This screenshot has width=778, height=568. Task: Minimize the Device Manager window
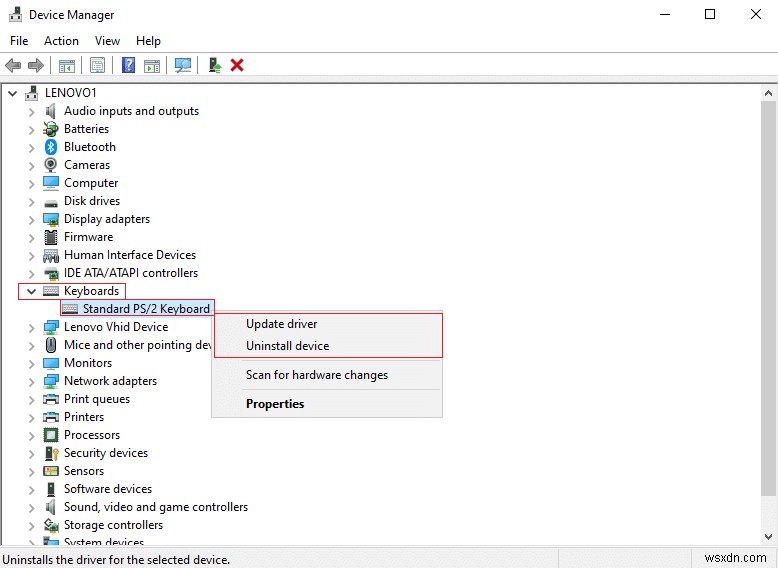click(x=665, y=14)
